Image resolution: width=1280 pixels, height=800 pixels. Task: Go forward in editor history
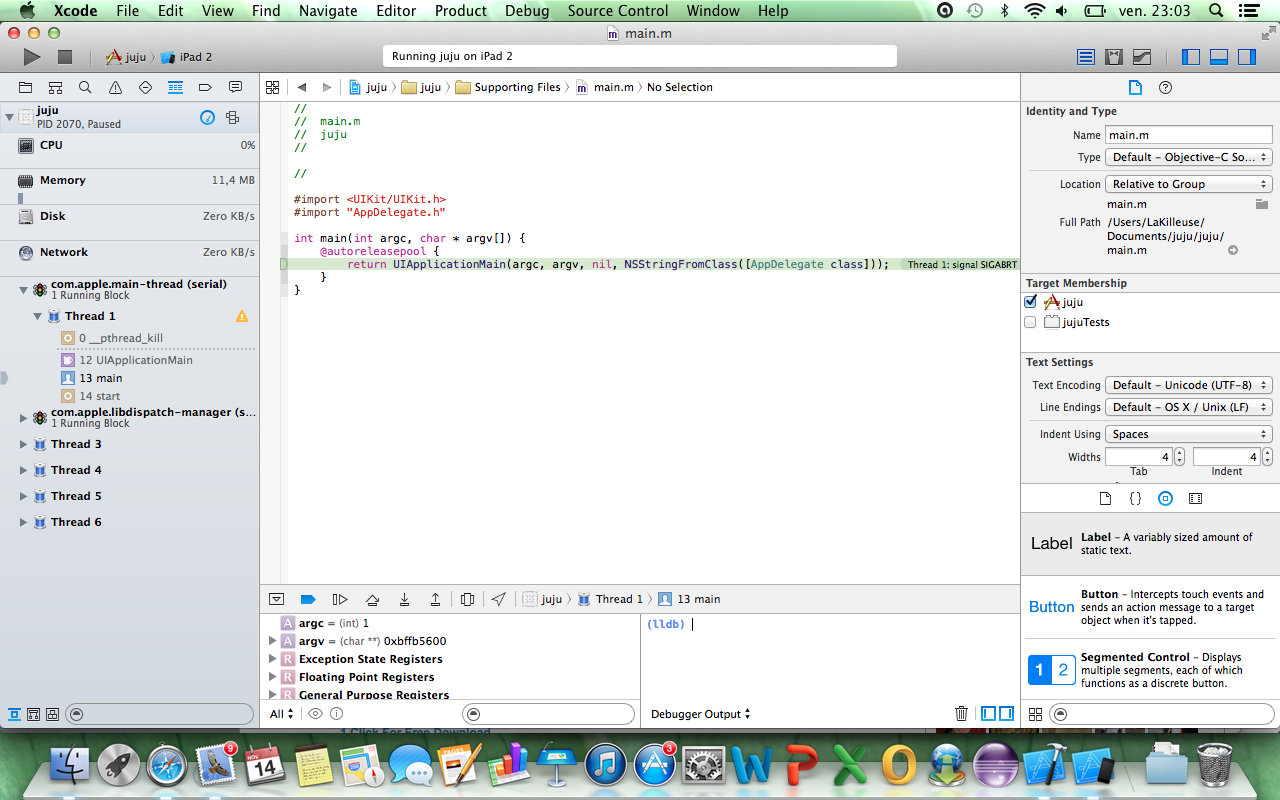329,87
